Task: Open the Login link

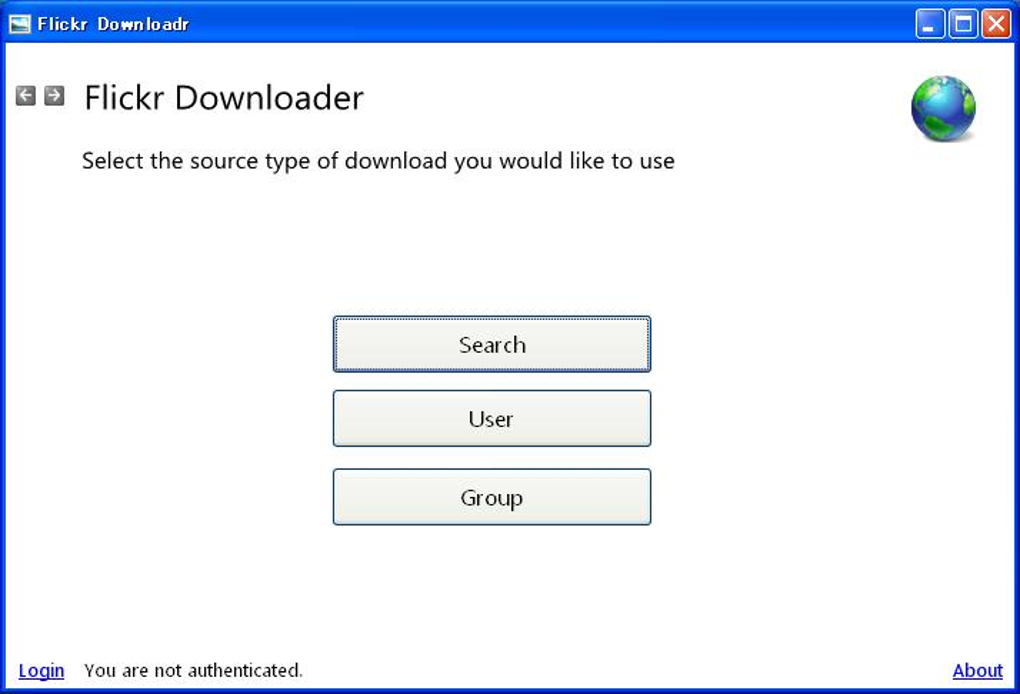Action: [41, 671]
